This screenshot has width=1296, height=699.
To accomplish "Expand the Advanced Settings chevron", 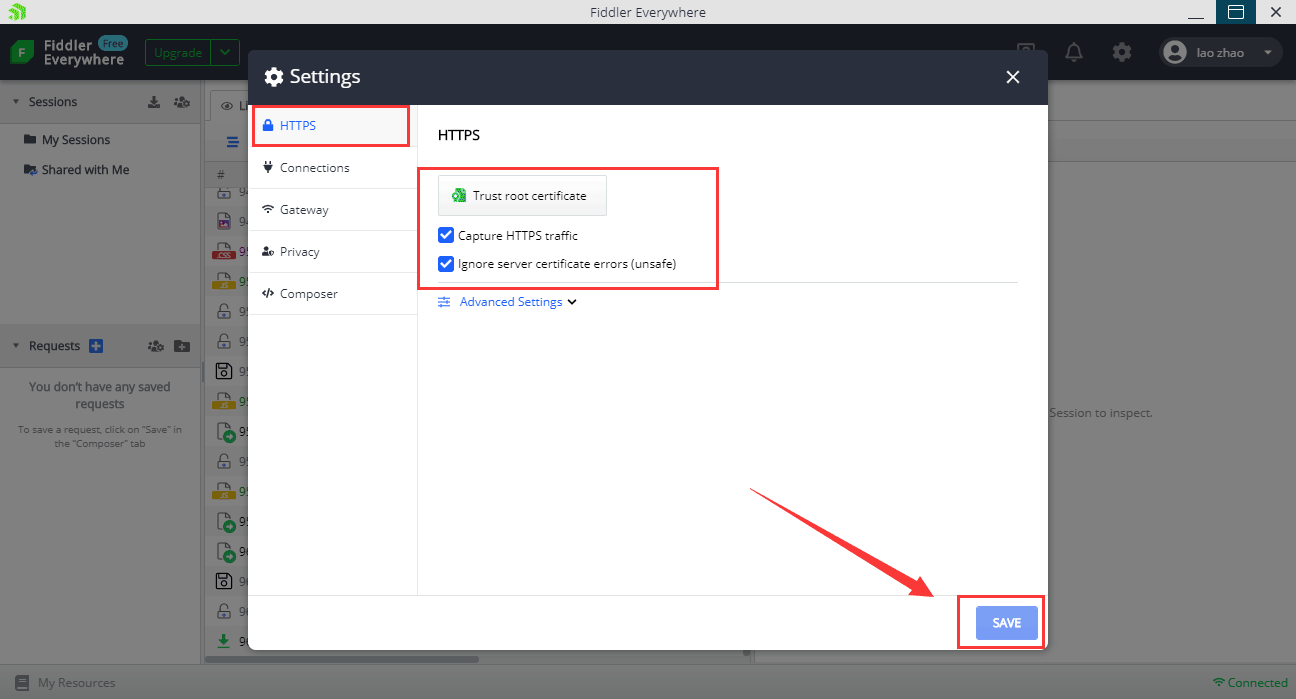I will 572,302.
